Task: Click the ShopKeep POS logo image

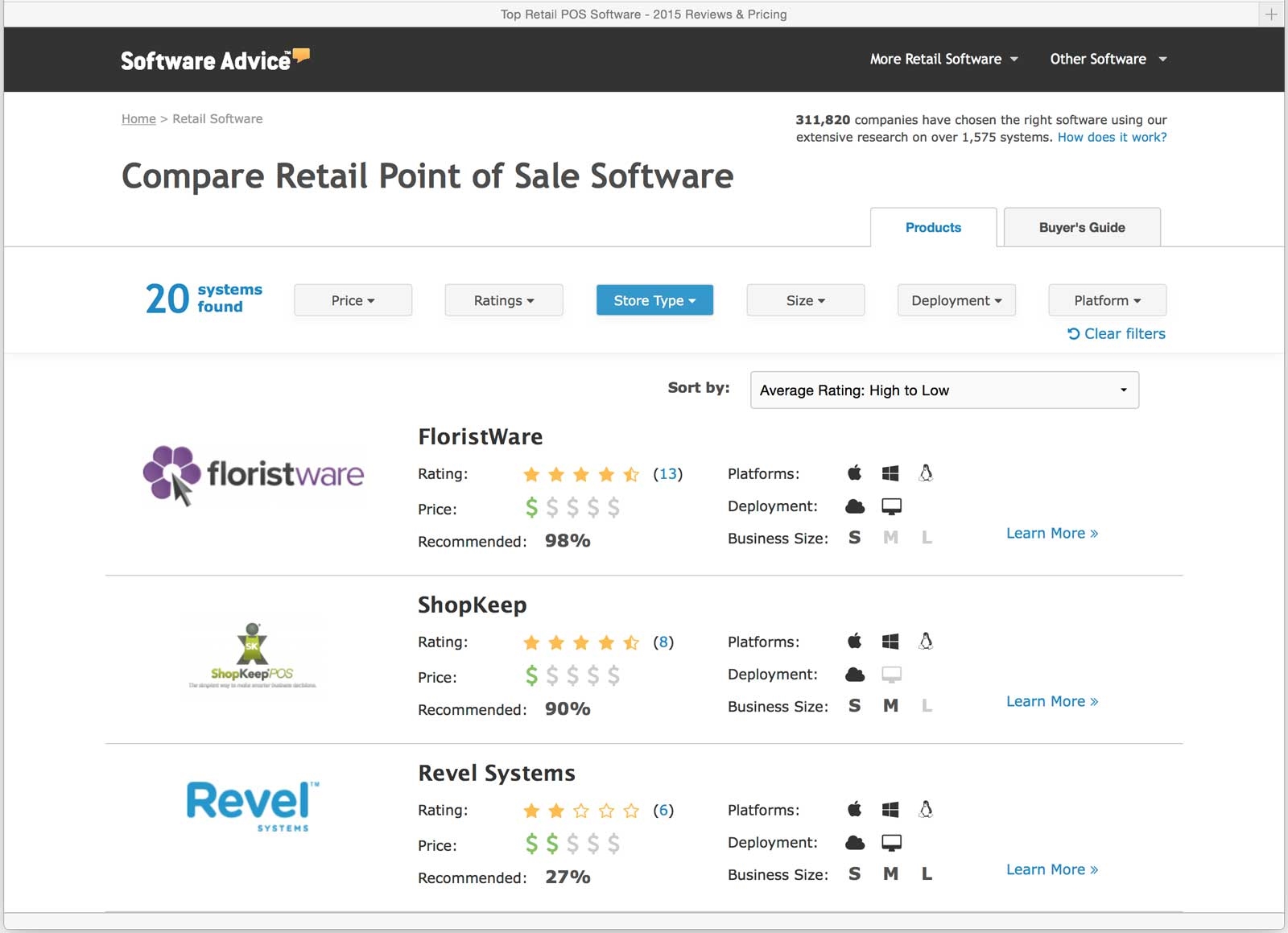Action: (252, 655)
